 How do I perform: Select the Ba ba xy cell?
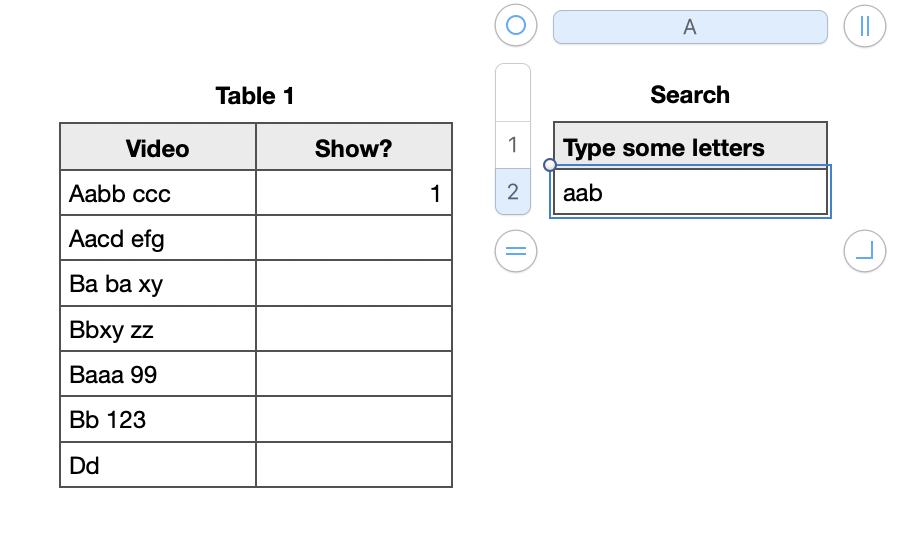click(x=158, y=284)
